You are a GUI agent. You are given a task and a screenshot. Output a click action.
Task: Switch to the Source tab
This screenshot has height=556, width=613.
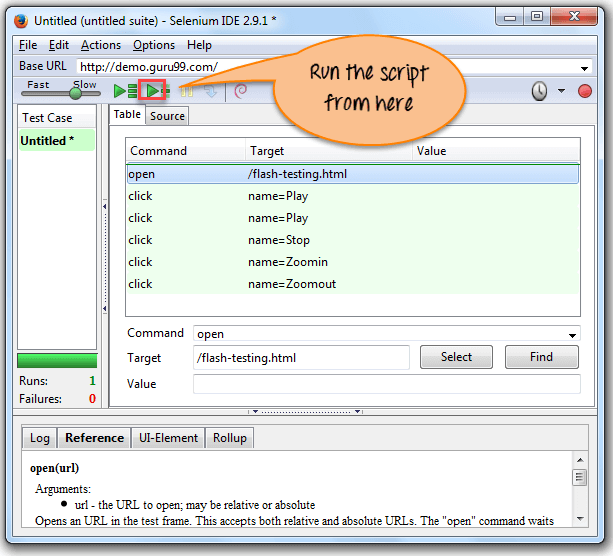pos(167,116)
